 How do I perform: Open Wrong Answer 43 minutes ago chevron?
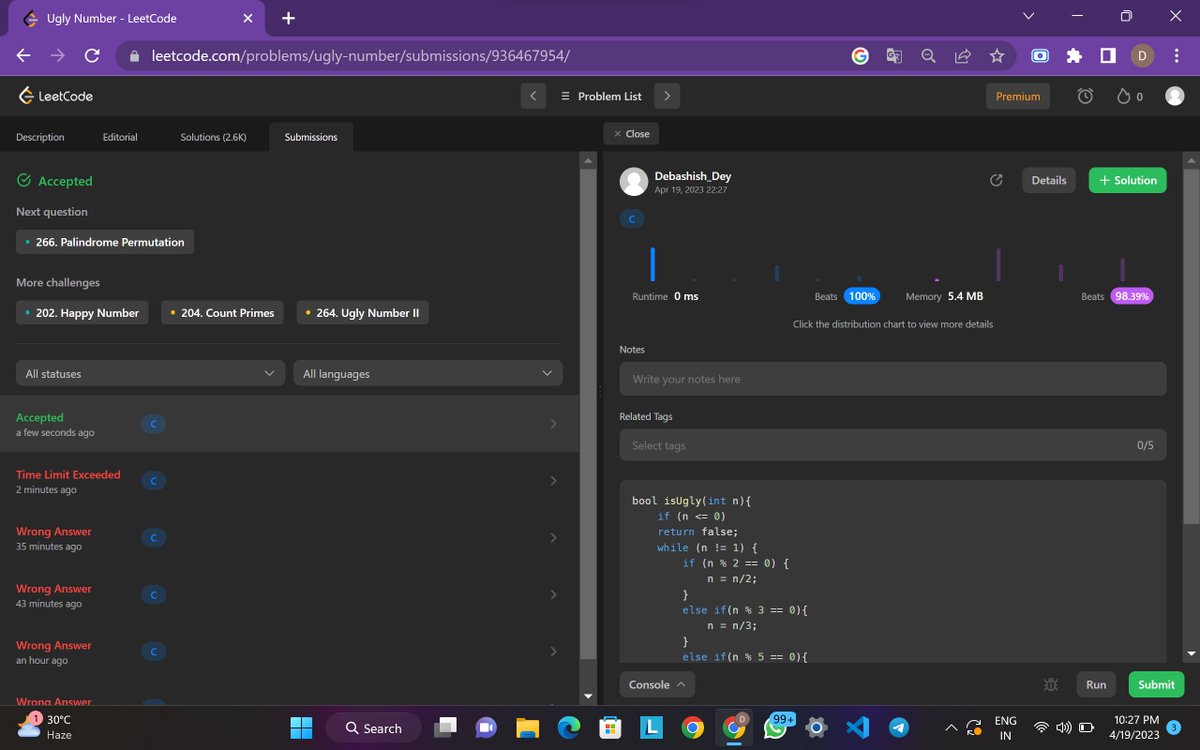click(554, 595)
